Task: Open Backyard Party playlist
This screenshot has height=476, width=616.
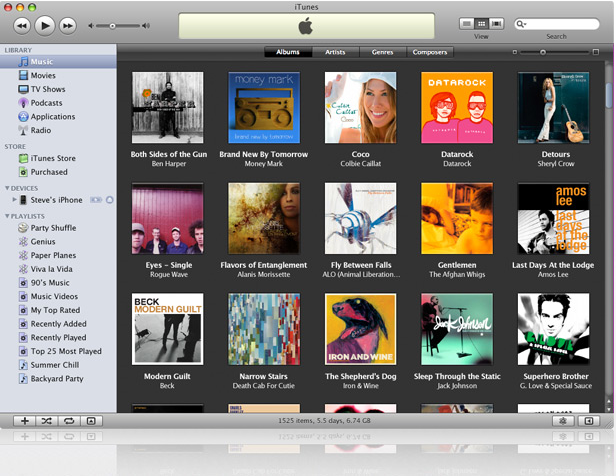Action: pyautogui.click(x=58, y=379)
